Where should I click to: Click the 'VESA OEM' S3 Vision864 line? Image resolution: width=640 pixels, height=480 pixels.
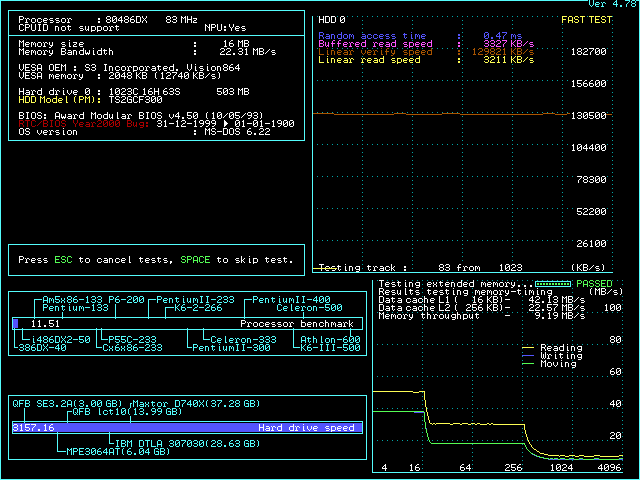point(129,68)
